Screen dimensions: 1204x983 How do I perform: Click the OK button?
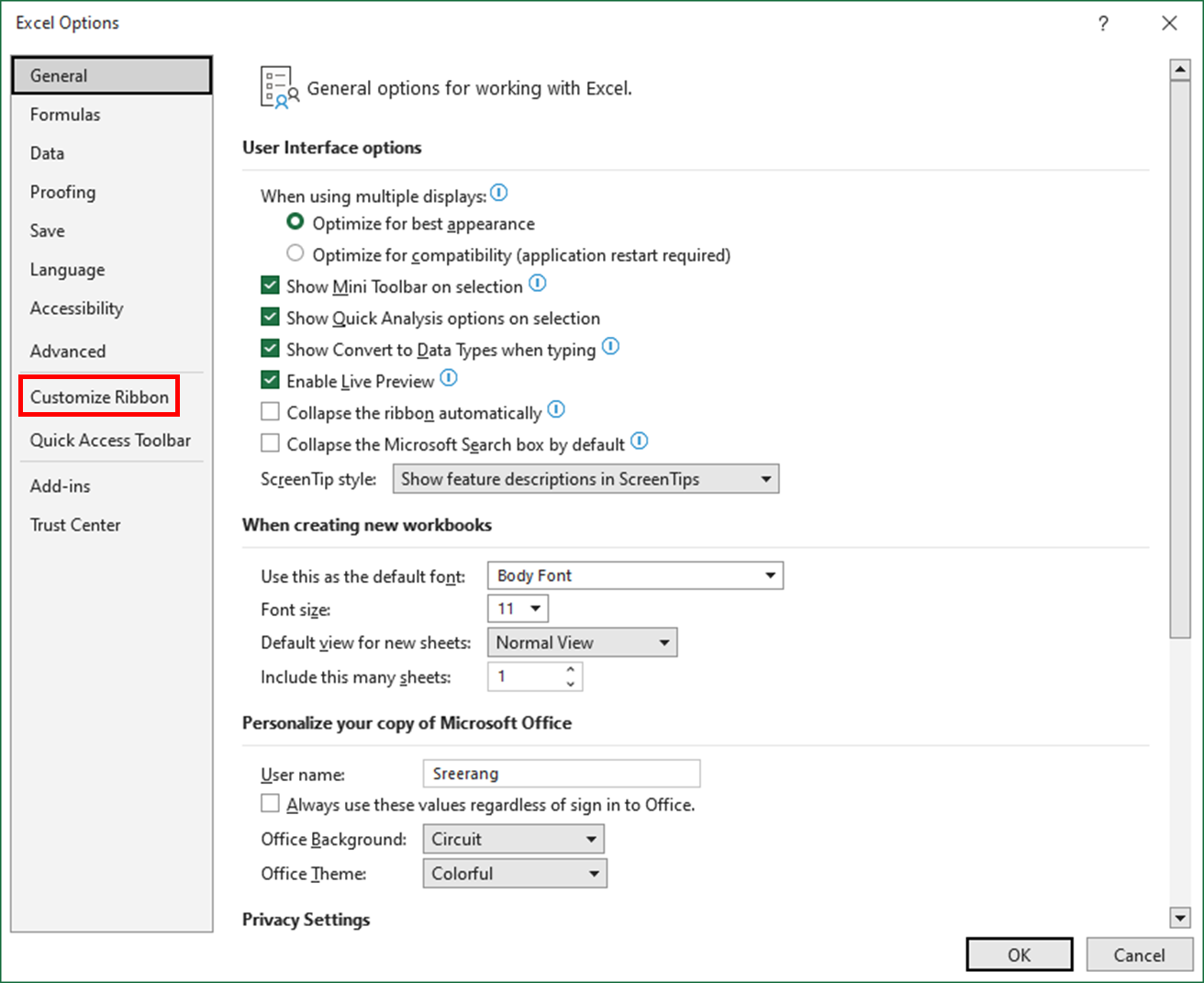tap(1020, 955)
